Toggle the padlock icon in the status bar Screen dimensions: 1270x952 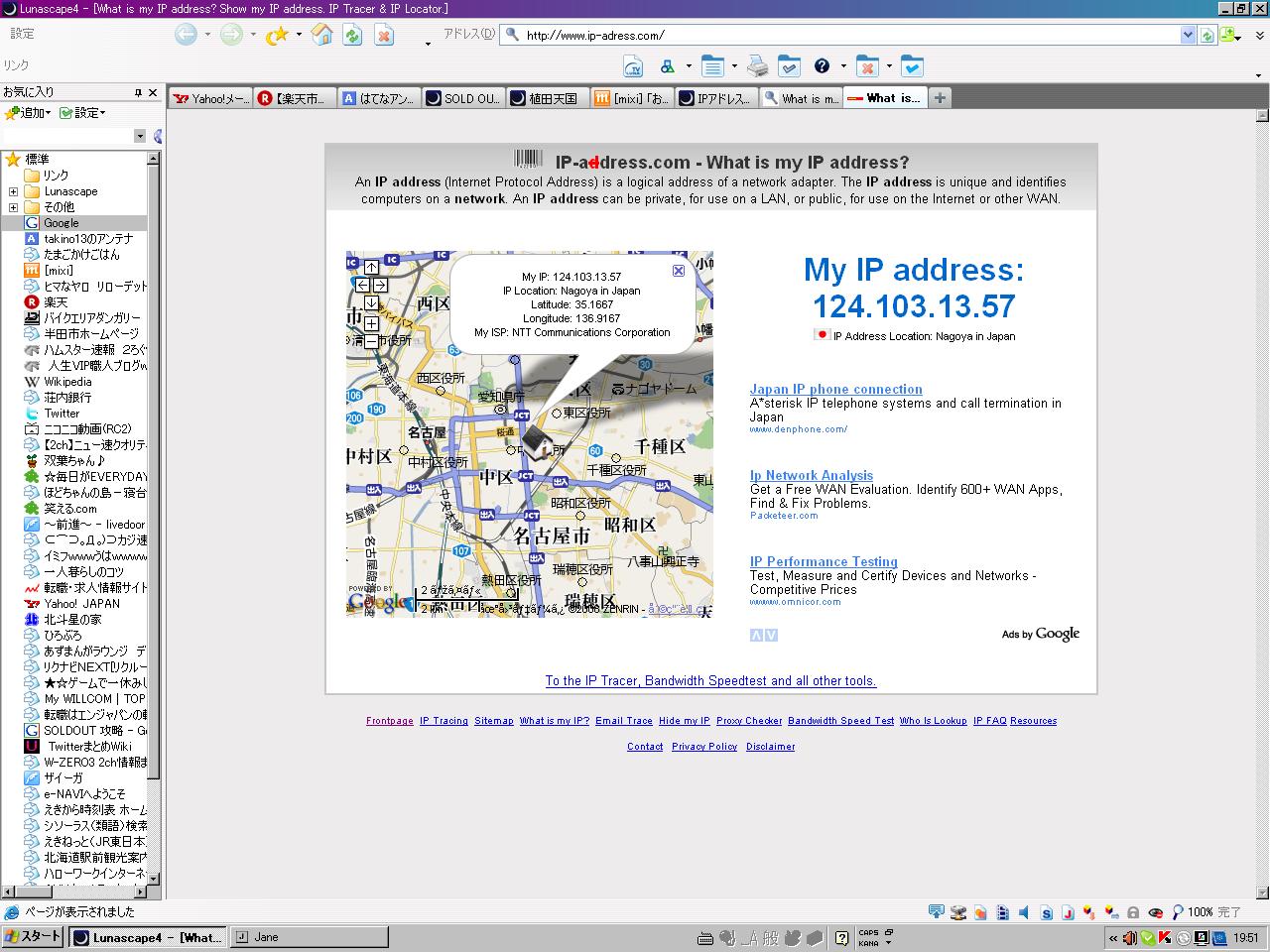pyautogui.click(x=1133, y=912)
